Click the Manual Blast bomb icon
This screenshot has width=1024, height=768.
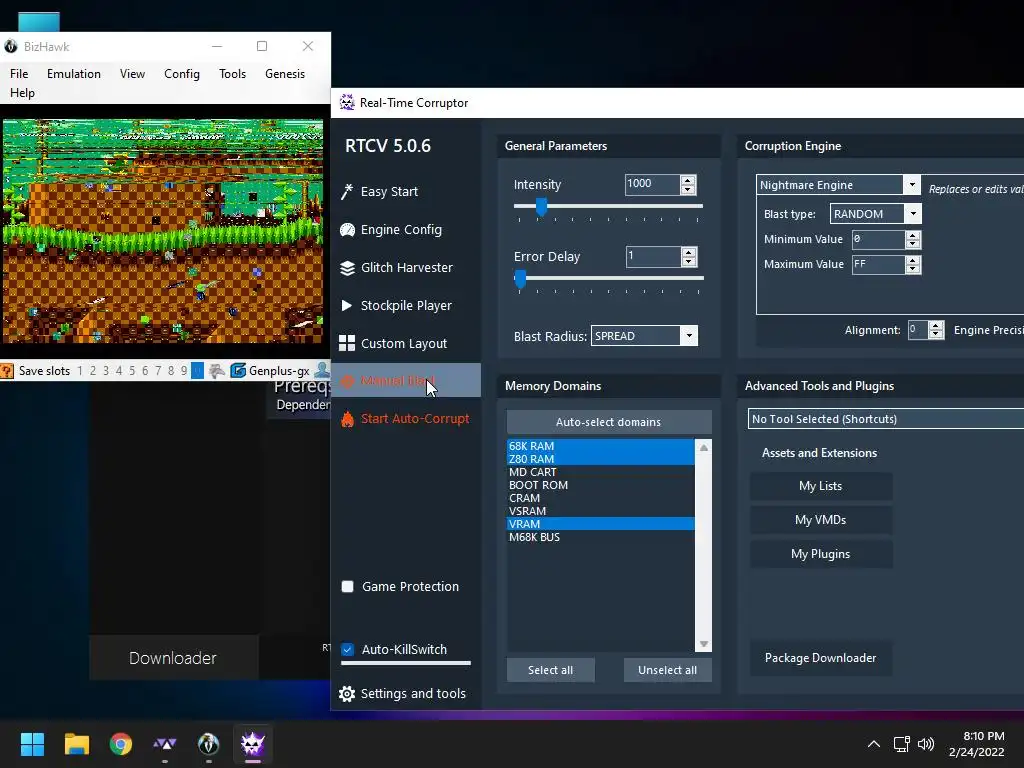tap(347, 381)
